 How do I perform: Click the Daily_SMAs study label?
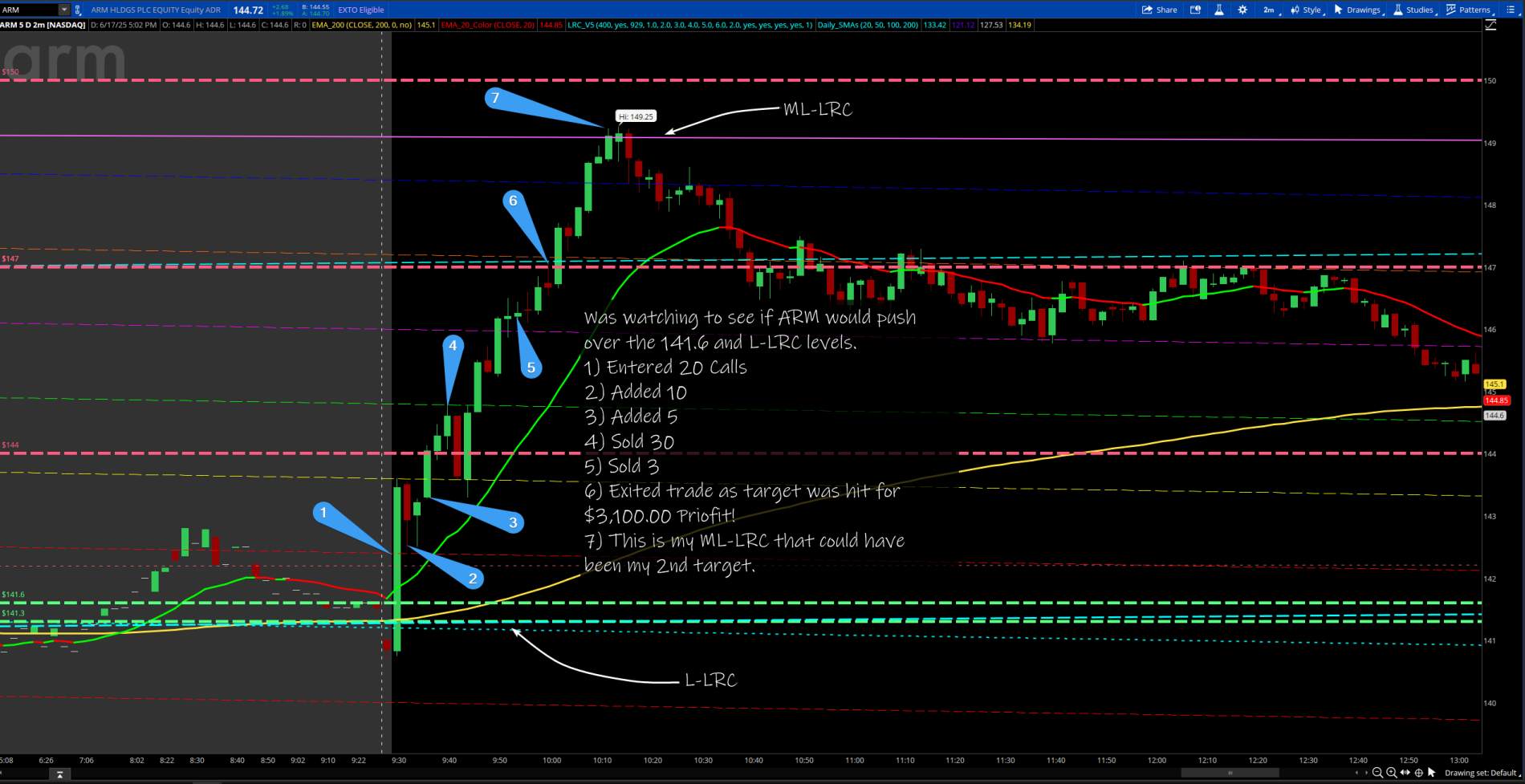[x=868, y=25]
